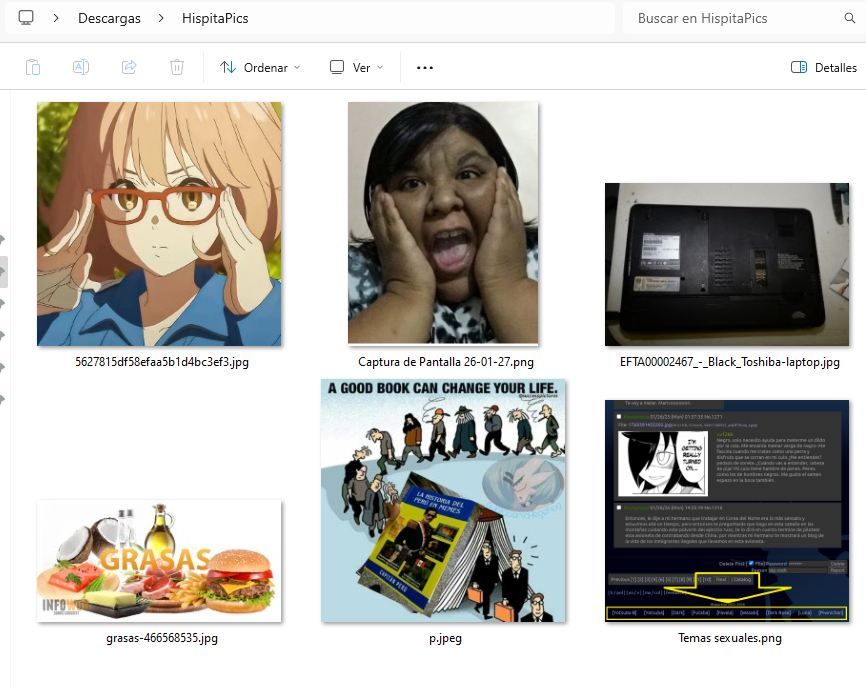Click the grasas-466568535.jpg file name
The width and height of the screenshot is (866, 688).
pyautogui.click(x=161, y=637)
